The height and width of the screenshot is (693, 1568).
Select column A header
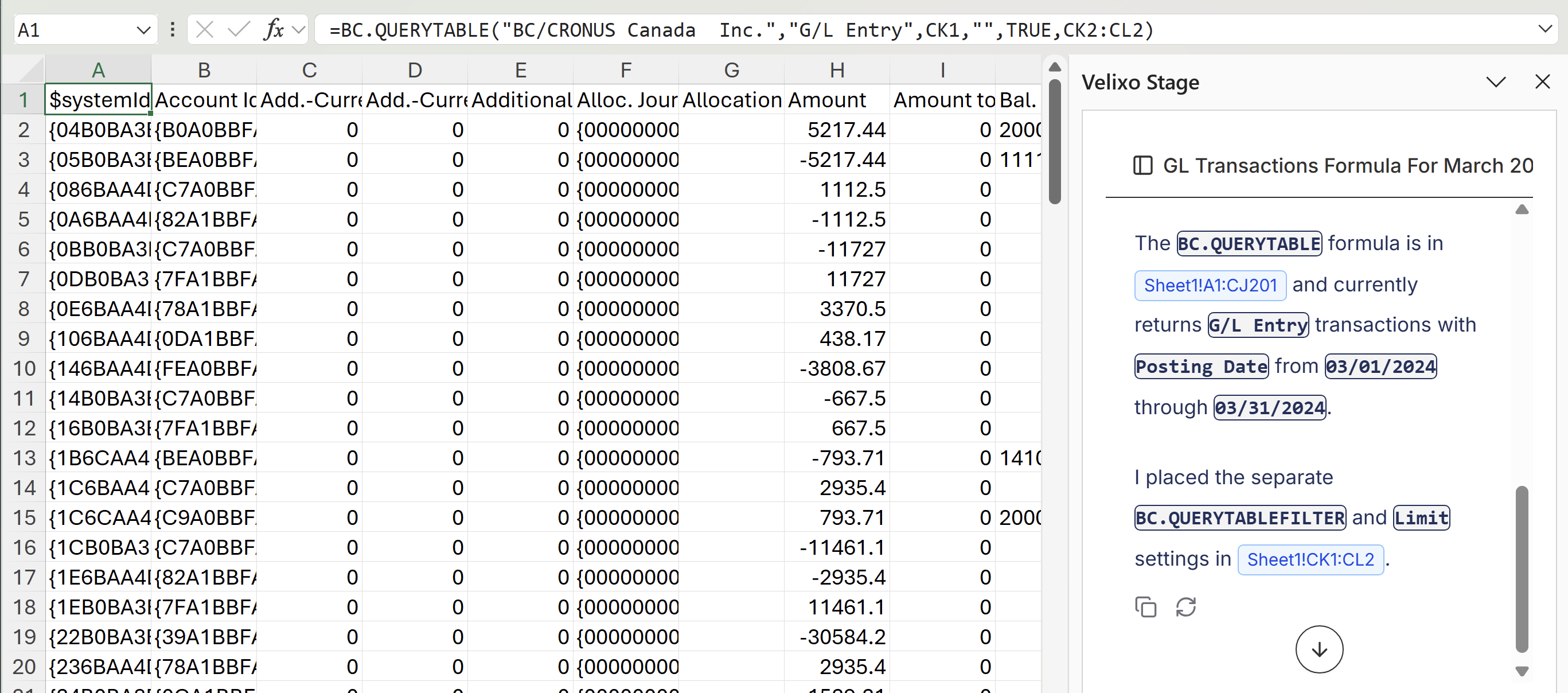click(x=98, y=70)
